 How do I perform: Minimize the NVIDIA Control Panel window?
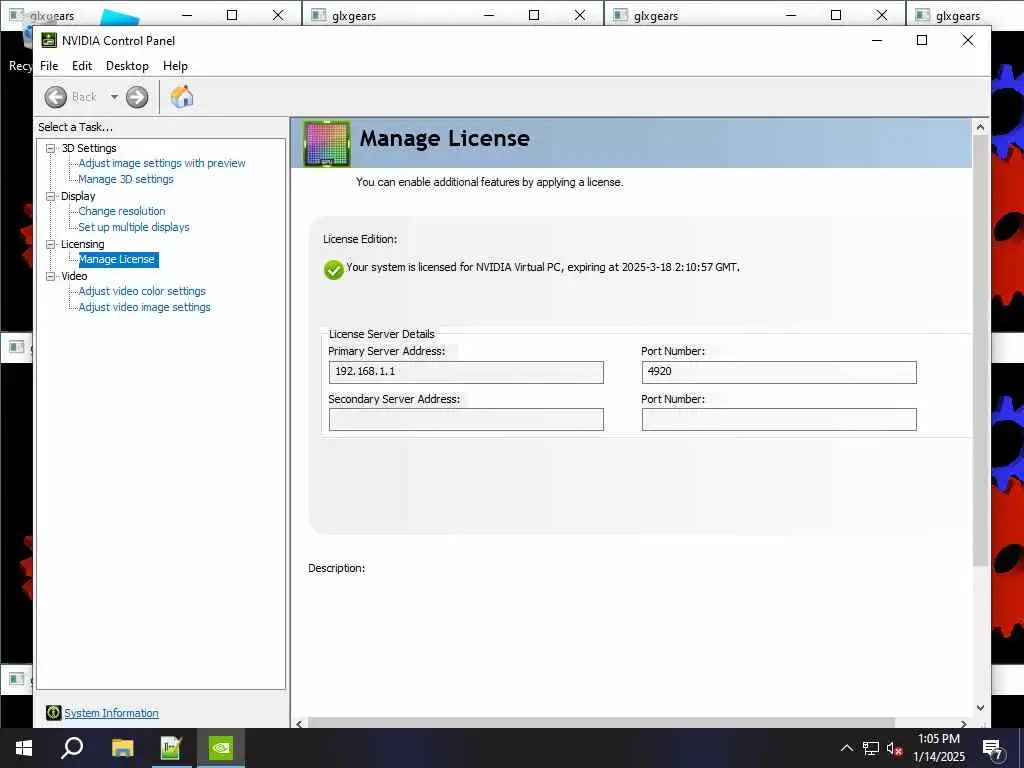877,40
